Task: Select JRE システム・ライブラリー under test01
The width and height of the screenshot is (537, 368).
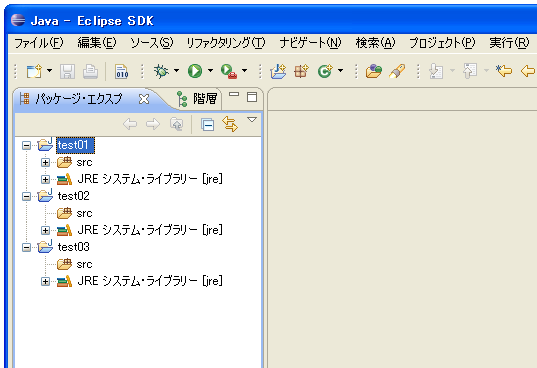Action: (150, 179)
